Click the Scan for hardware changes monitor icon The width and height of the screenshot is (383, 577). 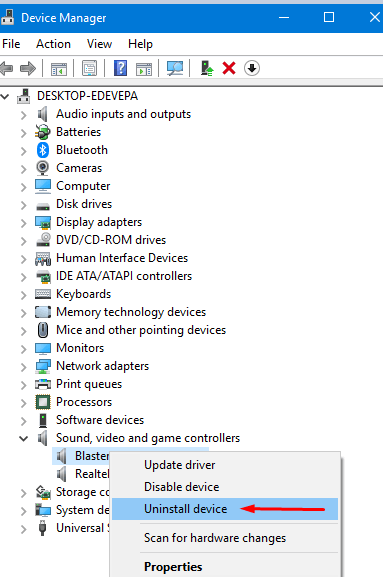coord(175,68)
